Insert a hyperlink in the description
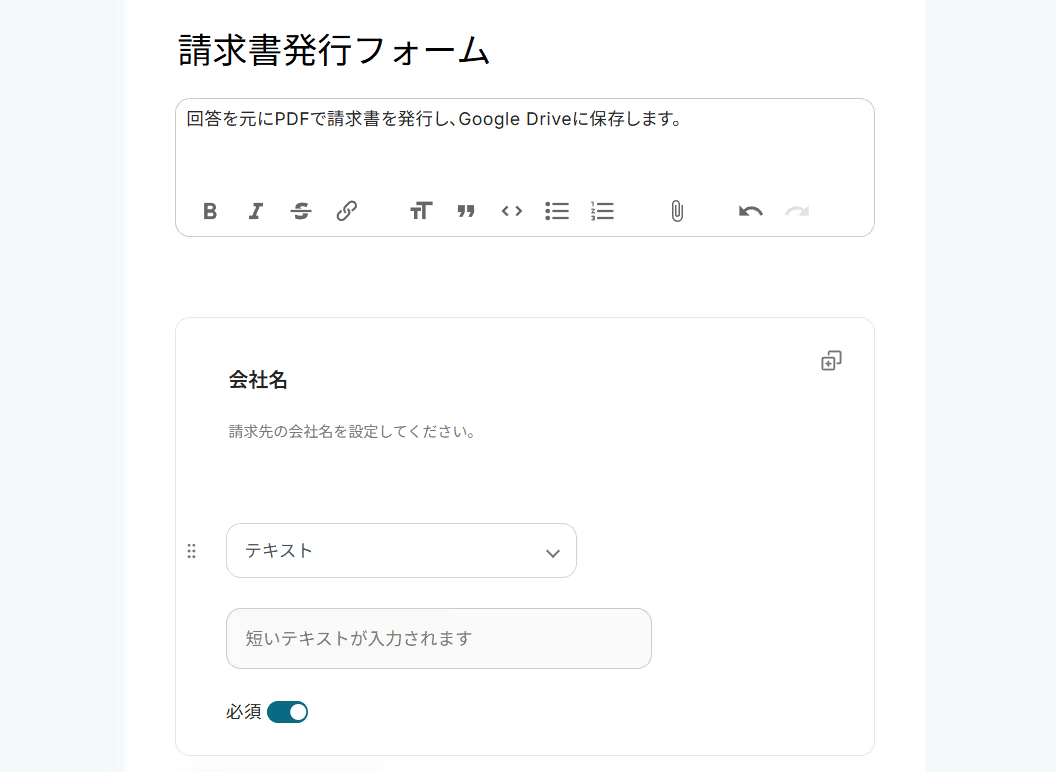This screenshot has height=772, width=1056. tap(347, 211)
